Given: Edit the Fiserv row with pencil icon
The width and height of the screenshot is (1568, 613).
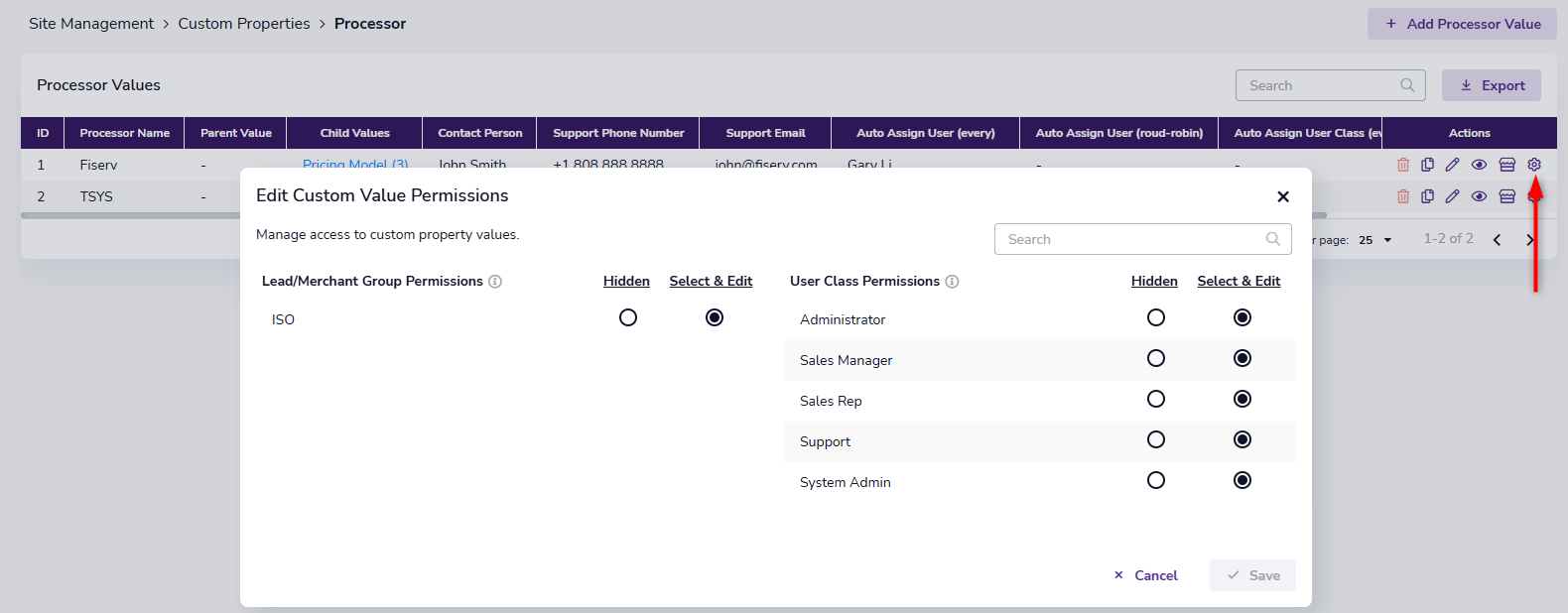Looking at the screenshot, I should [1452, 165].
